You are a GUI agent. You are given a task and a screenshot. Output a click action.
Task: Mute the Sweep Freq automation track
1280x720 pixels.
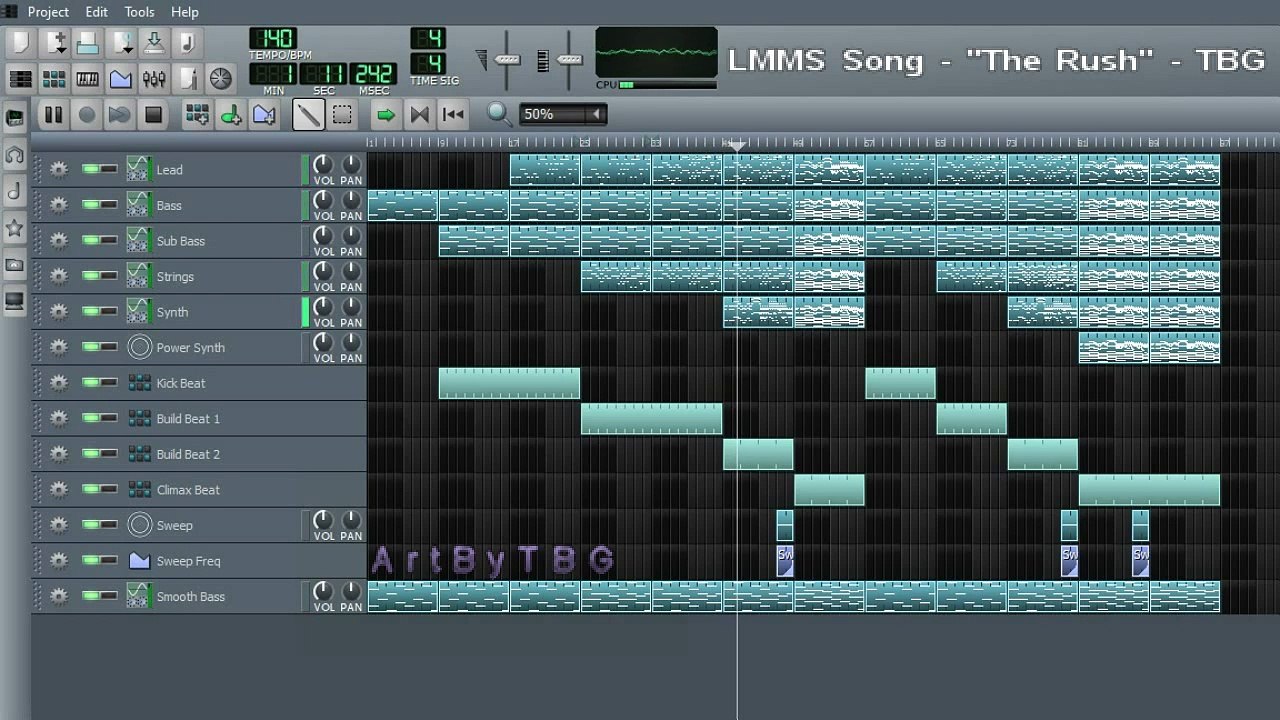91,561
